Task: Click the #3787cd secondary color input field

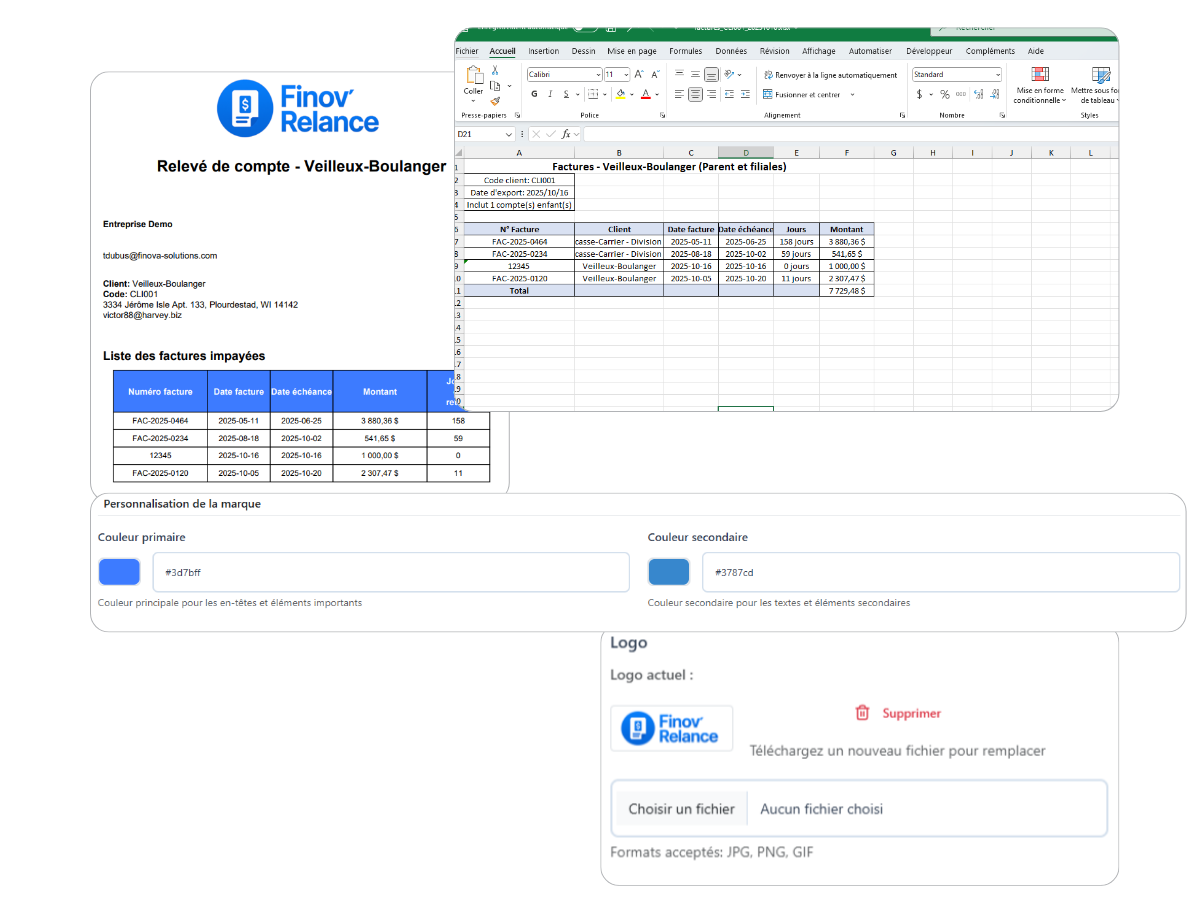Action: [x=940, y=572]
